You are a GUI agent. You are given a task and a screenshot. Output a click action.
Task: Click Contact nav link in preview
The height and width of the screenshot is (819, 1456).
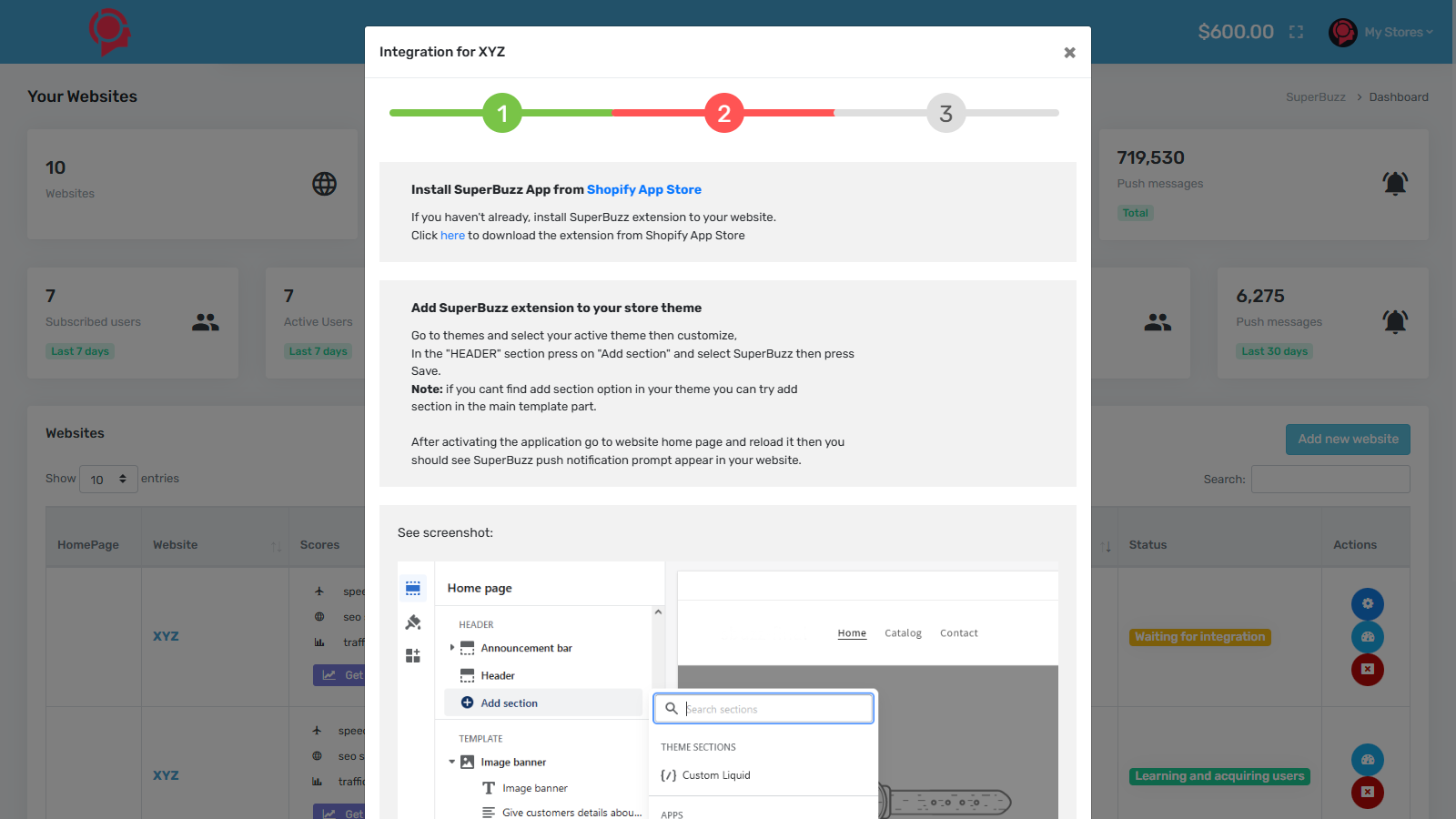[959, 633]
